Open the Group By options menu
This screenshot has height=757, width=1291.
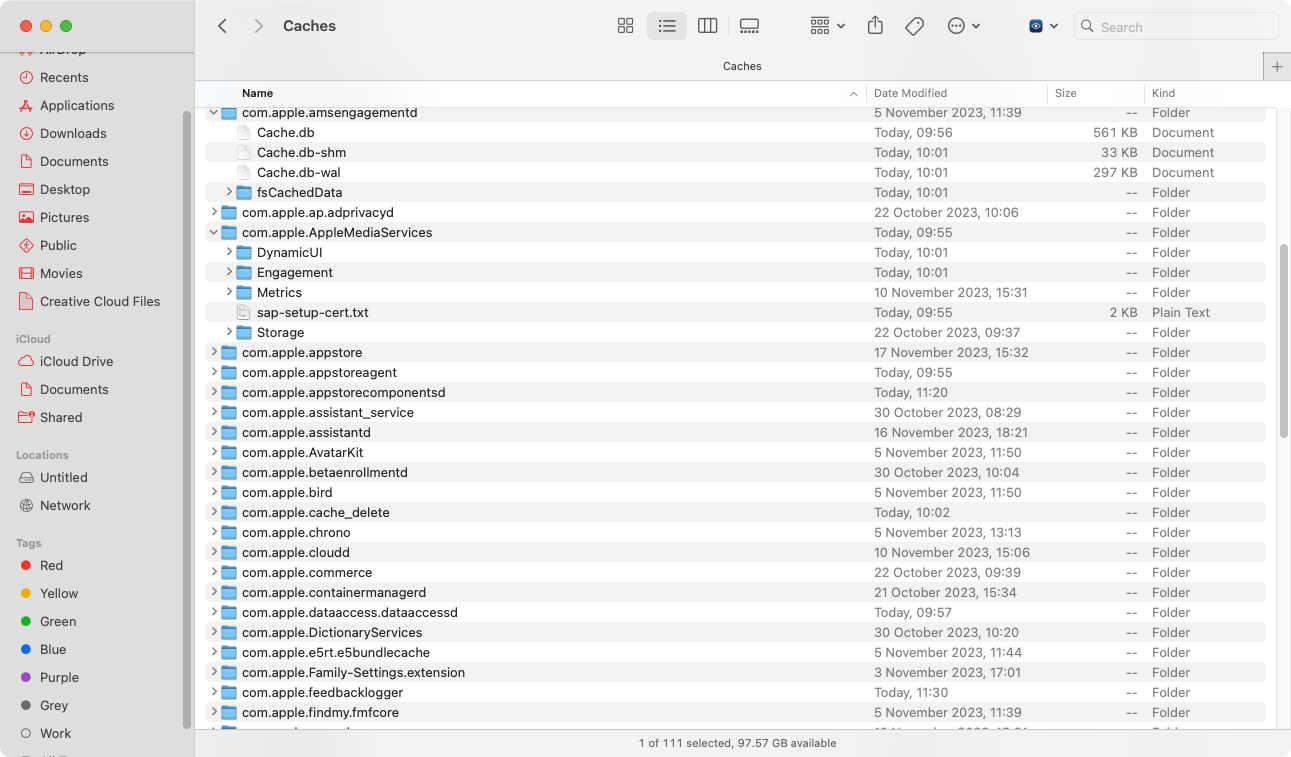point(828,26)
